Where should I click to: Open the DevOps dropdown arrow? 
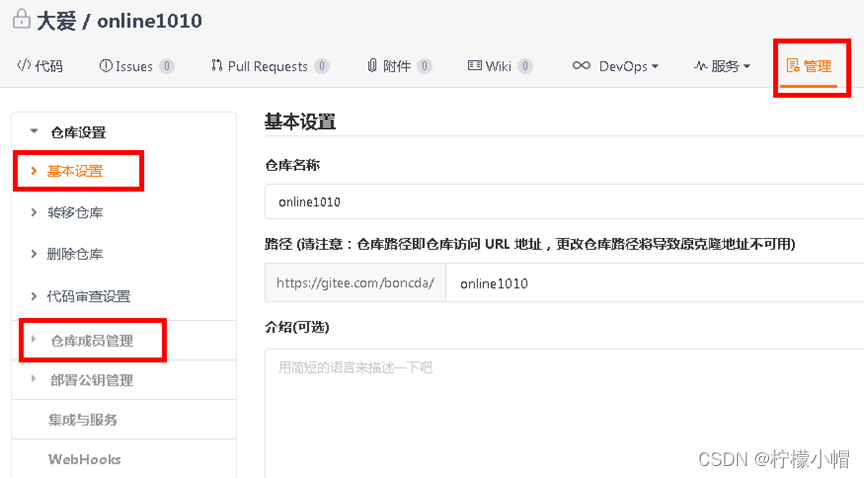655,67
